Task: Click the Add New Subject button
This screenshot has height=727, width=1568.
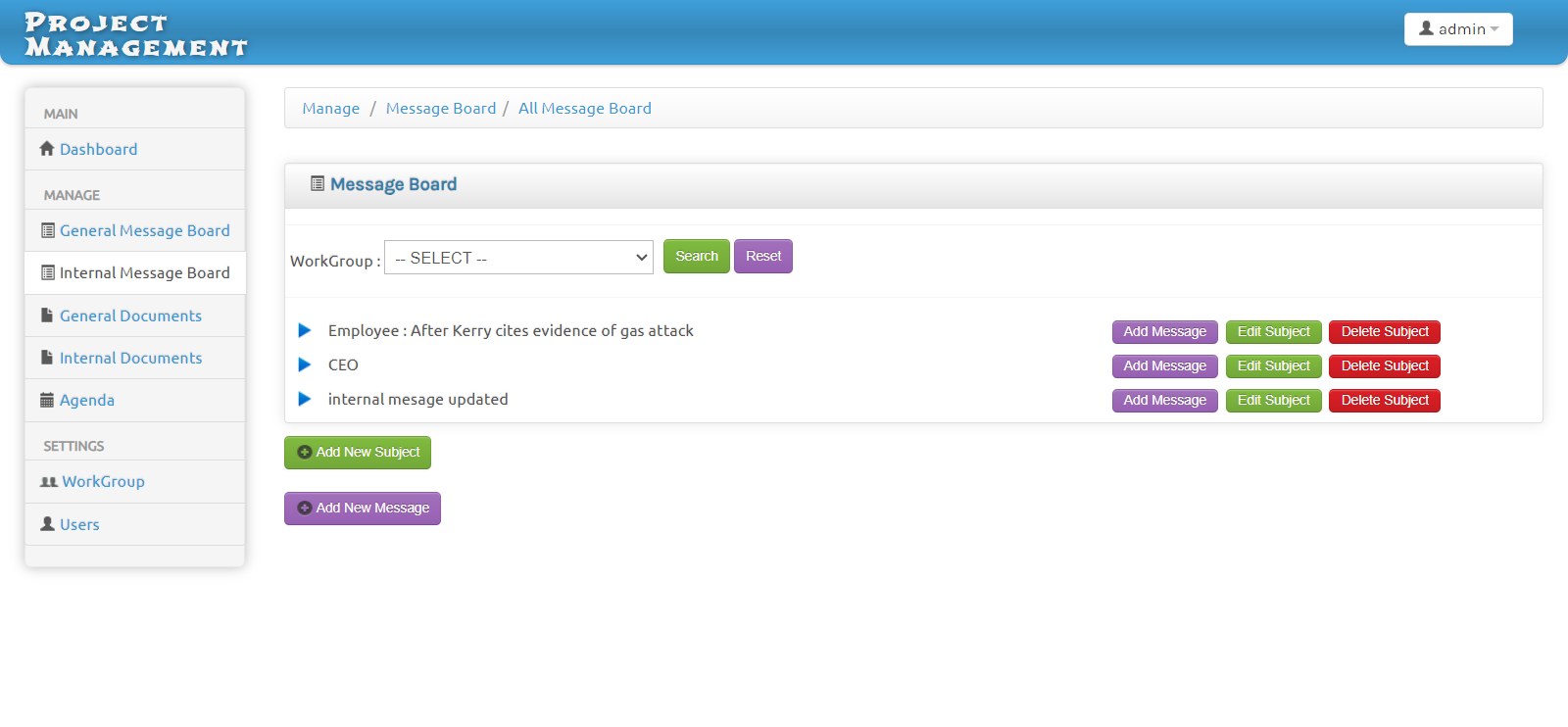Action: (x=358, y=453)
